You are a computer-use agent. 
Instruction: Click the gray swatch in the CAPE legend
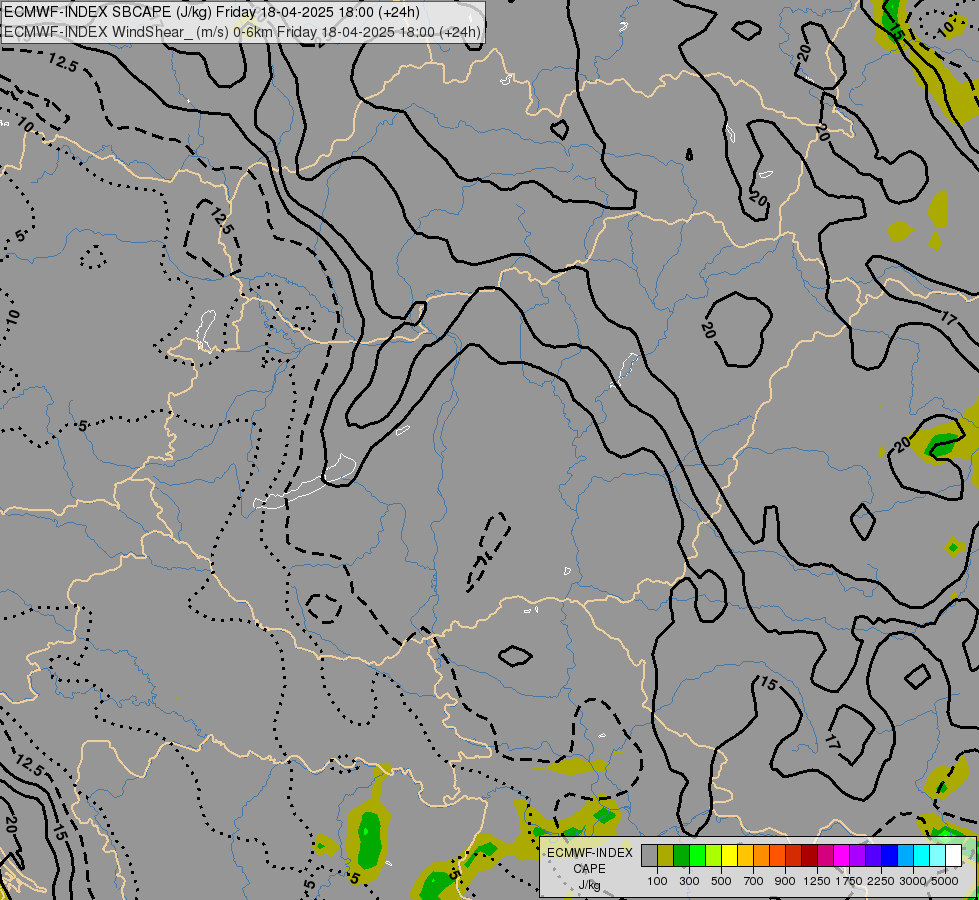[x=649, y=856]
